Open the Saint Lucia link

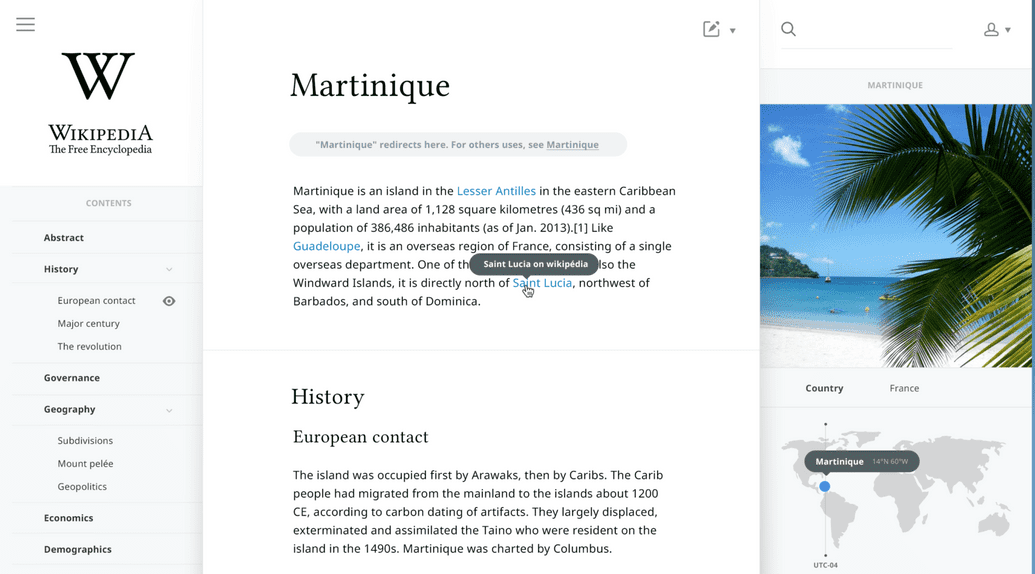pos(543,282)
